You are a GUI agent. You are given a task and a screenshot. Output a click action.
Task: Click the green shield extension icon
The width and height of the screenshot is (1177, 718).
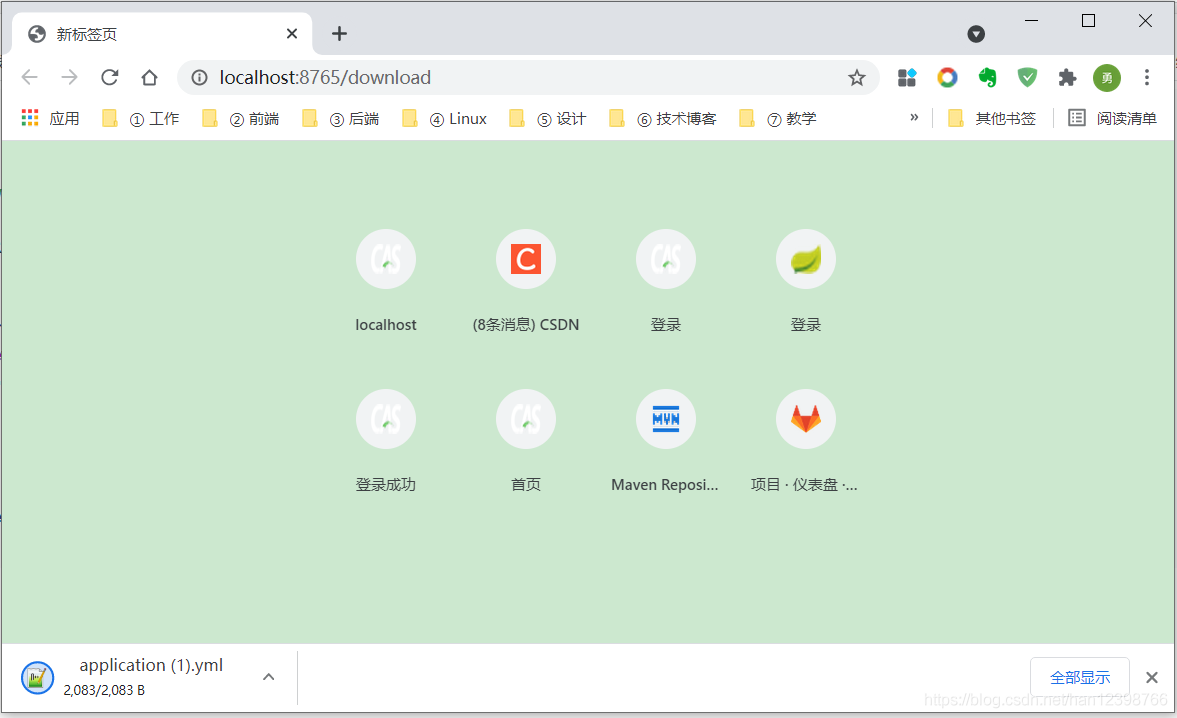pos(1027,77)
